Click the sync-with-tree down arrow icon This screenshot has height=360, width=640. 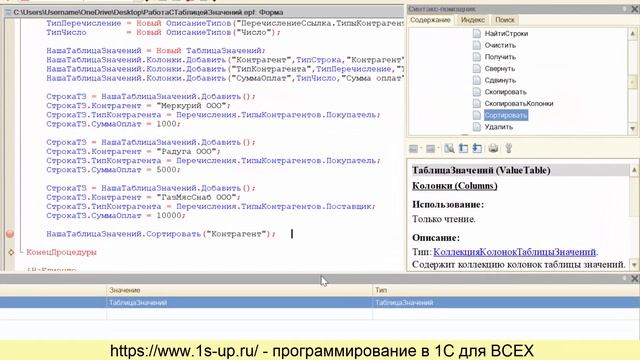(477, 148)
